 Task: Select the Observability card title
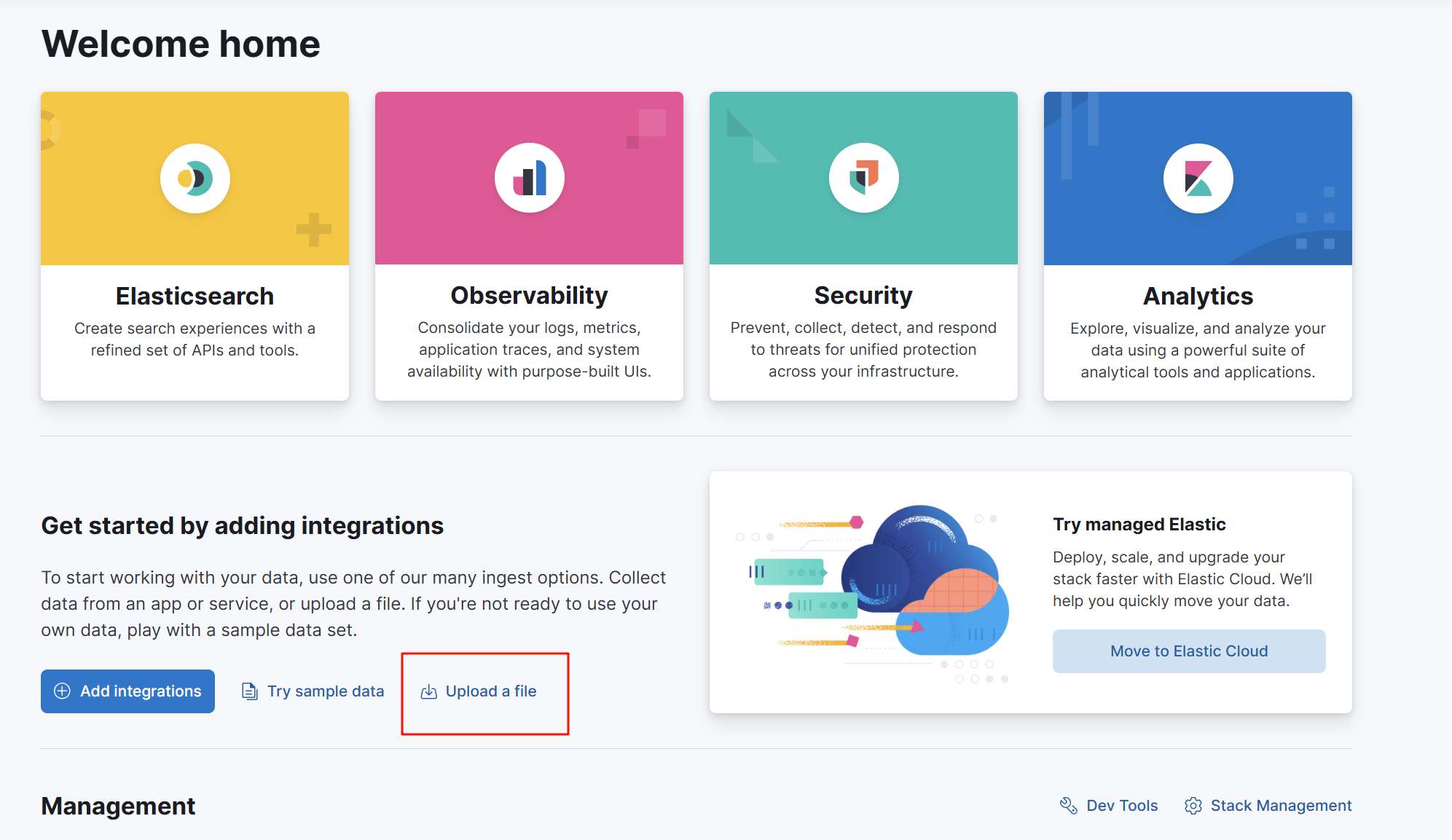pyautogui.click(x=529, y=295)
